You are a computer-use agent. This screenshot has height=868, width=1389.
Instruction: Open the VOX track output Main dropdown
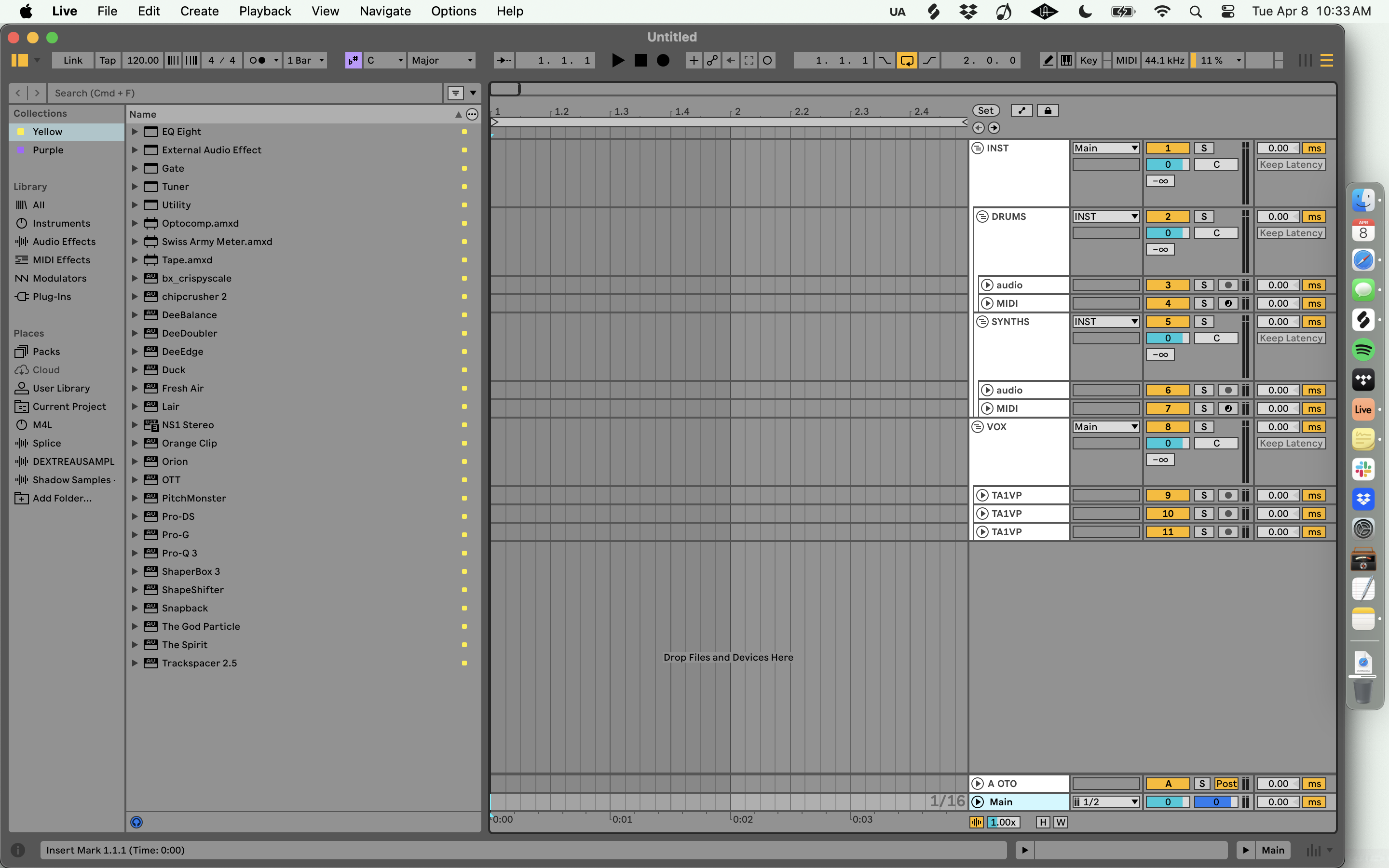tap(1105, 427)
